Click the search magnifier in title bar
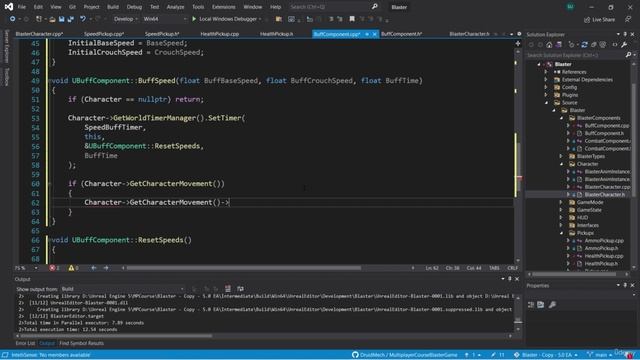 click(375, 7)
